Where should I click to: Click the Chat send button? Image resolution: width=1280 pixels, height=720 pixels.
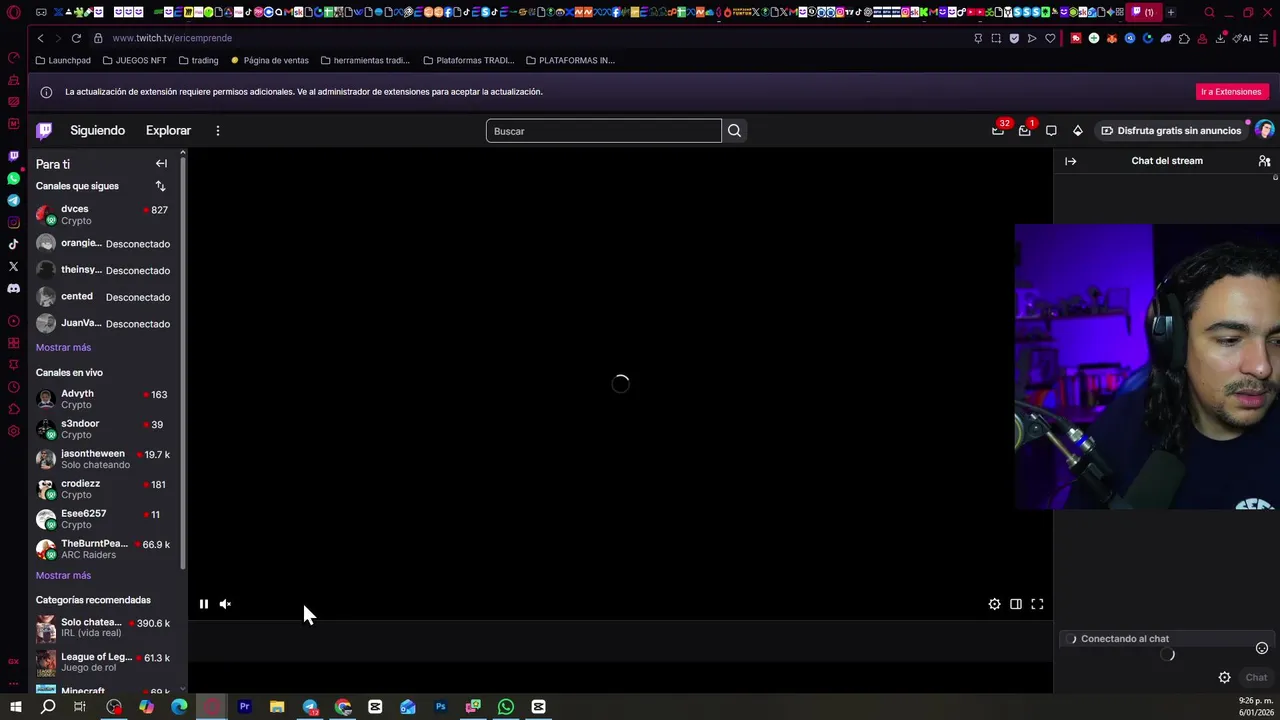pyautogui.click(x=1256, y=678)
